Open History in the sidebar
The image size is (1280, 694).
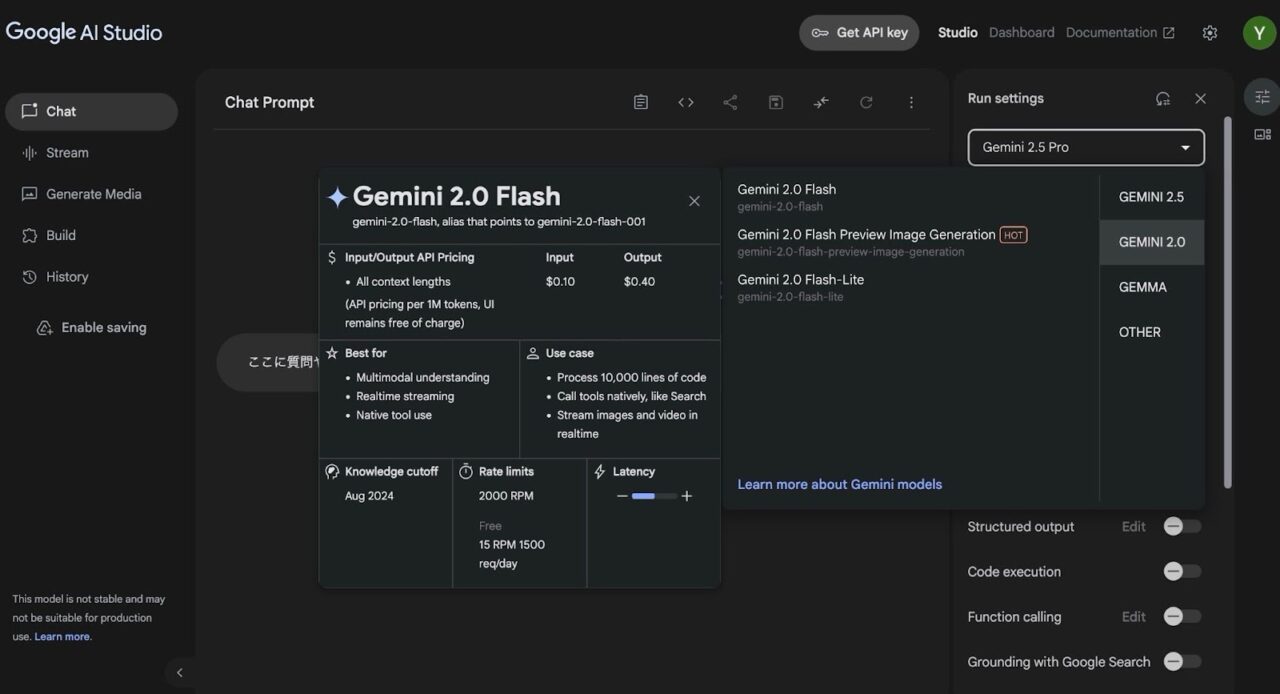[91, 277]
